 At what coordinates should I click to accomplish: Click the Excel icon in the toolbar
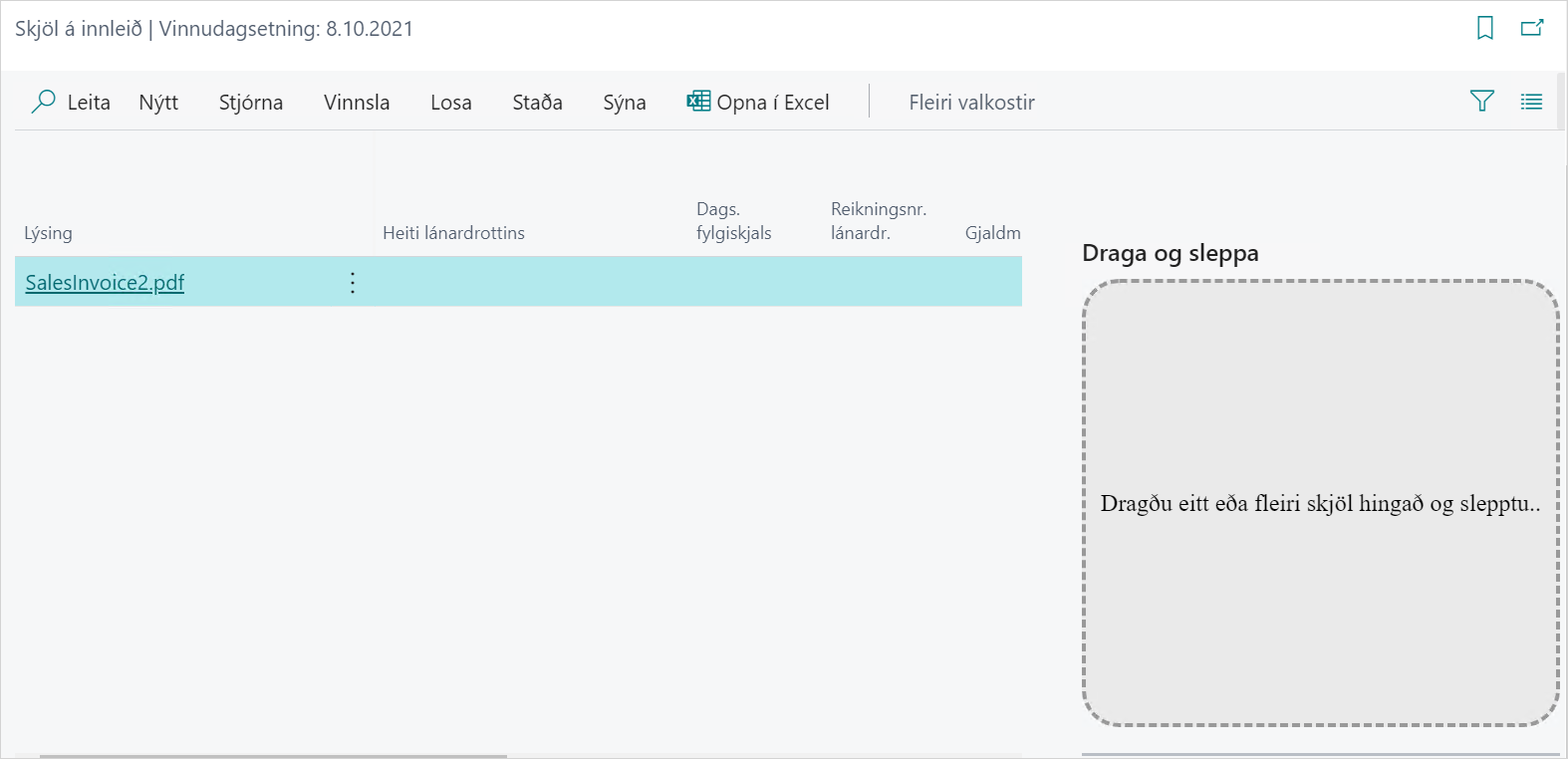click(x=698, y=102)
